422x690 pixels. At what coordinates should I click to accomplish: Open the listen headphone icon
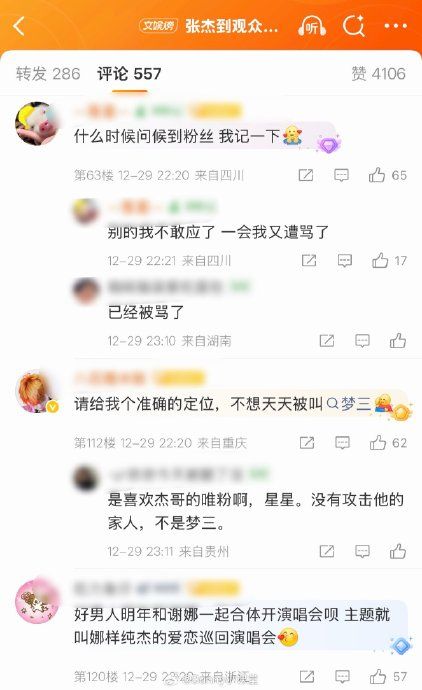point(312,26)
